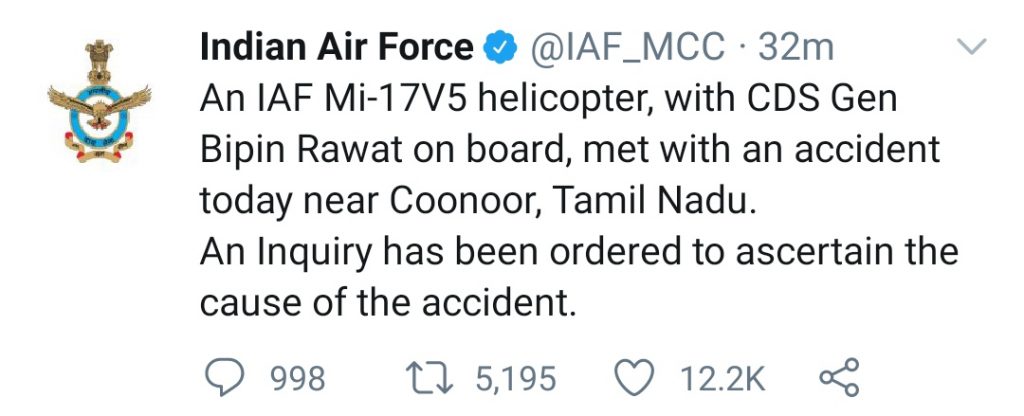Open the share icon for this tweet
1024x416 pixels.
pos(840,377)
